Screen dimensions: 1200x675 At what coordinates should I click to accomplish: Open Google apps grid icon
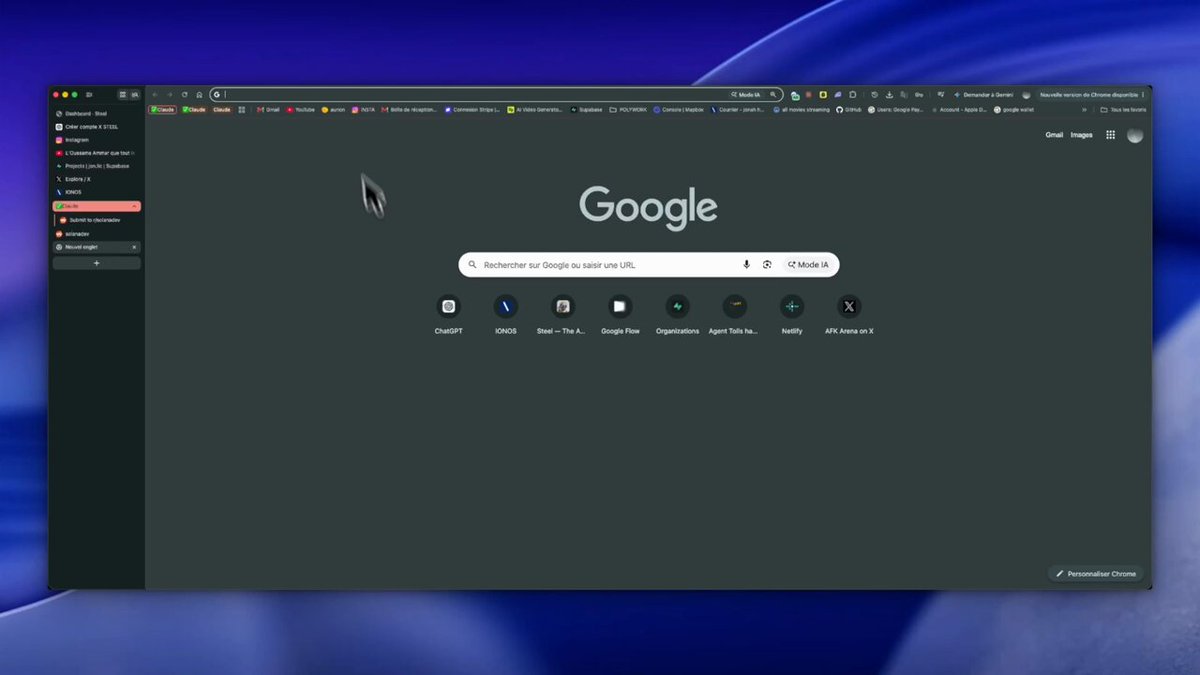point(1110,135)
